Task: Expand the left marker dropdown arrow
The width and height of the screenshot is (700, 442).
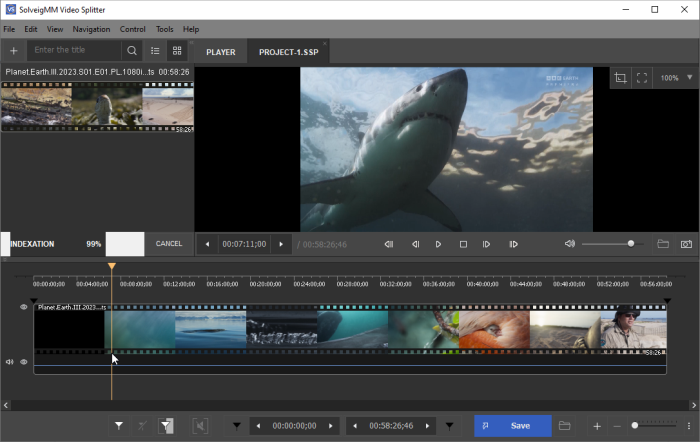Action: pyautogui.click(x=237, y=426)
